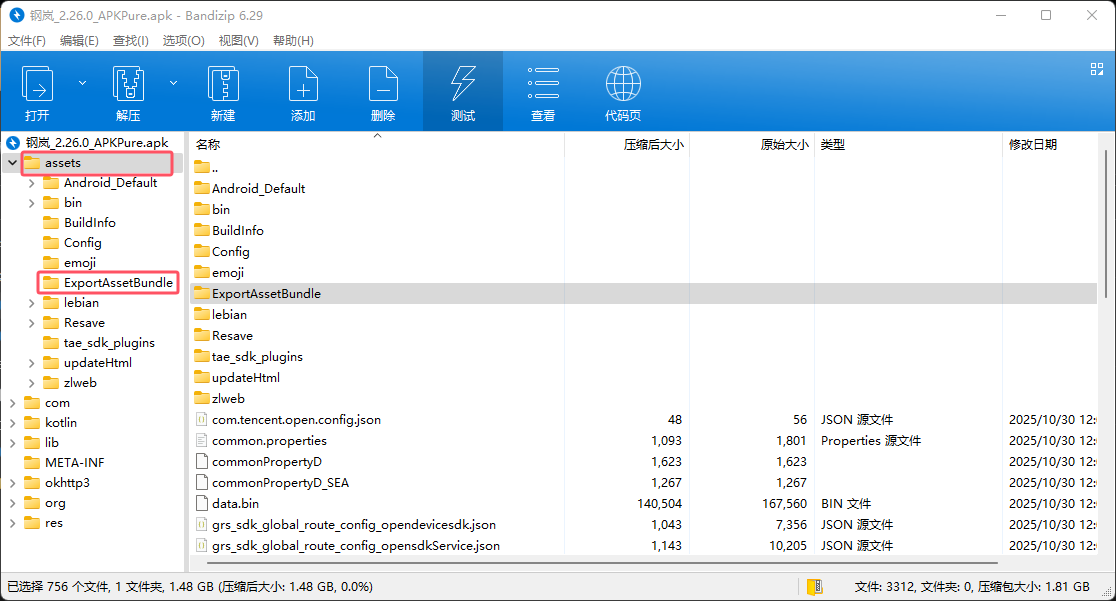The width and height of the screenshot is (1116, 601).
Task: Expand the zlweb tree node
Action: [x=31, y=383]
